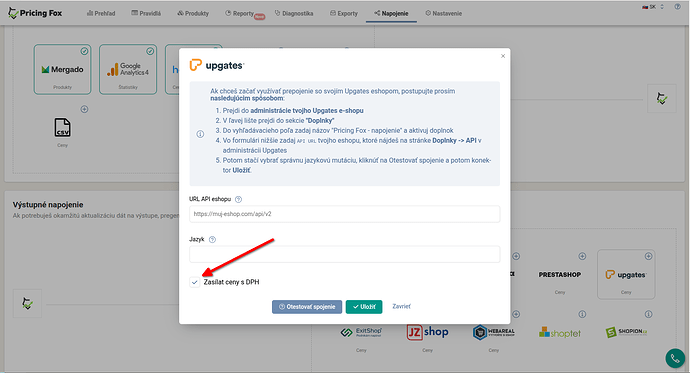The image size is (690, 373).
Task: Open the Jazyk language dropdown
Action: 345,254
